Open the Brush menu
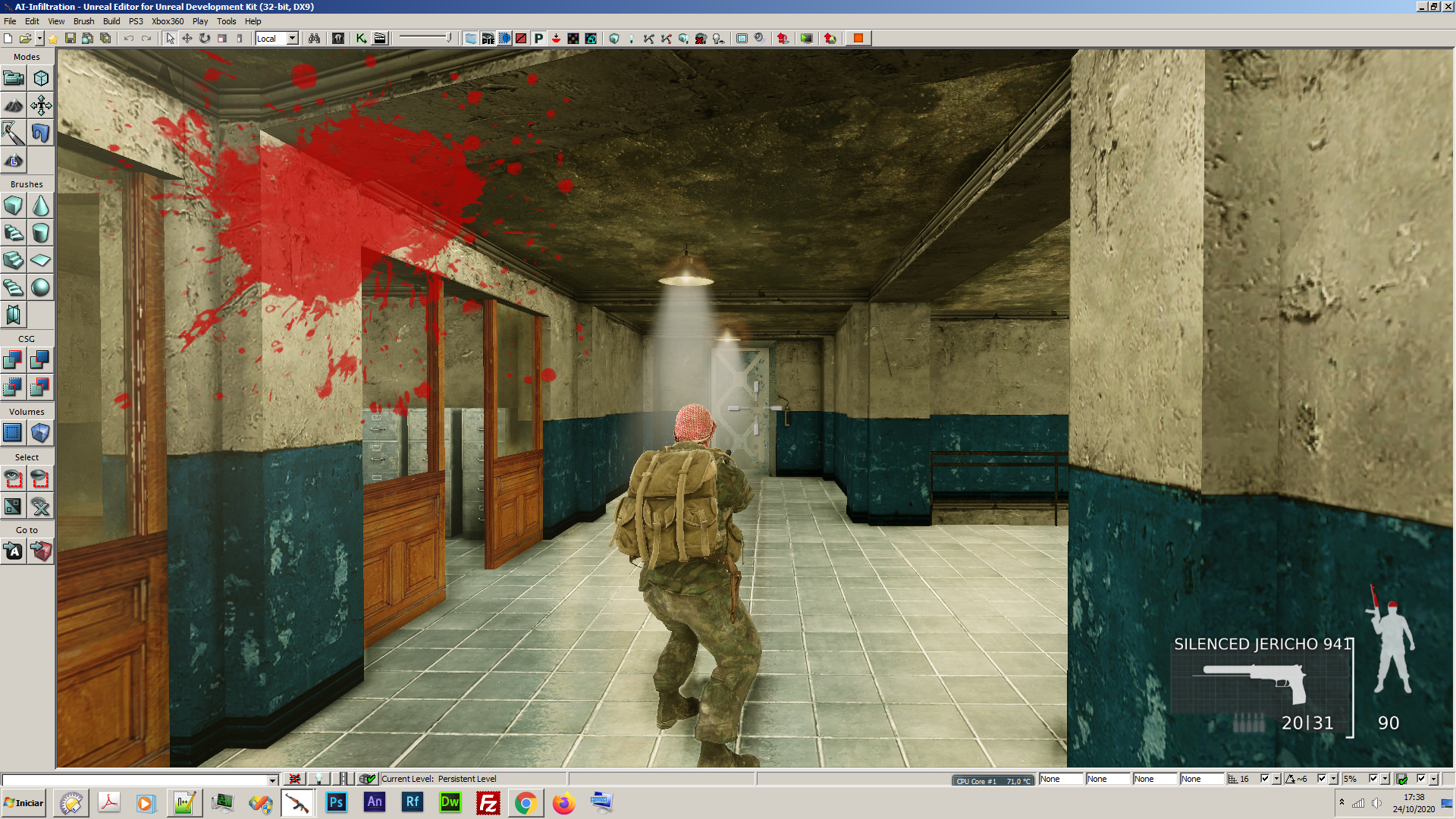The height and width of the screenshot is (819, 1456). [x=83, y=21]
